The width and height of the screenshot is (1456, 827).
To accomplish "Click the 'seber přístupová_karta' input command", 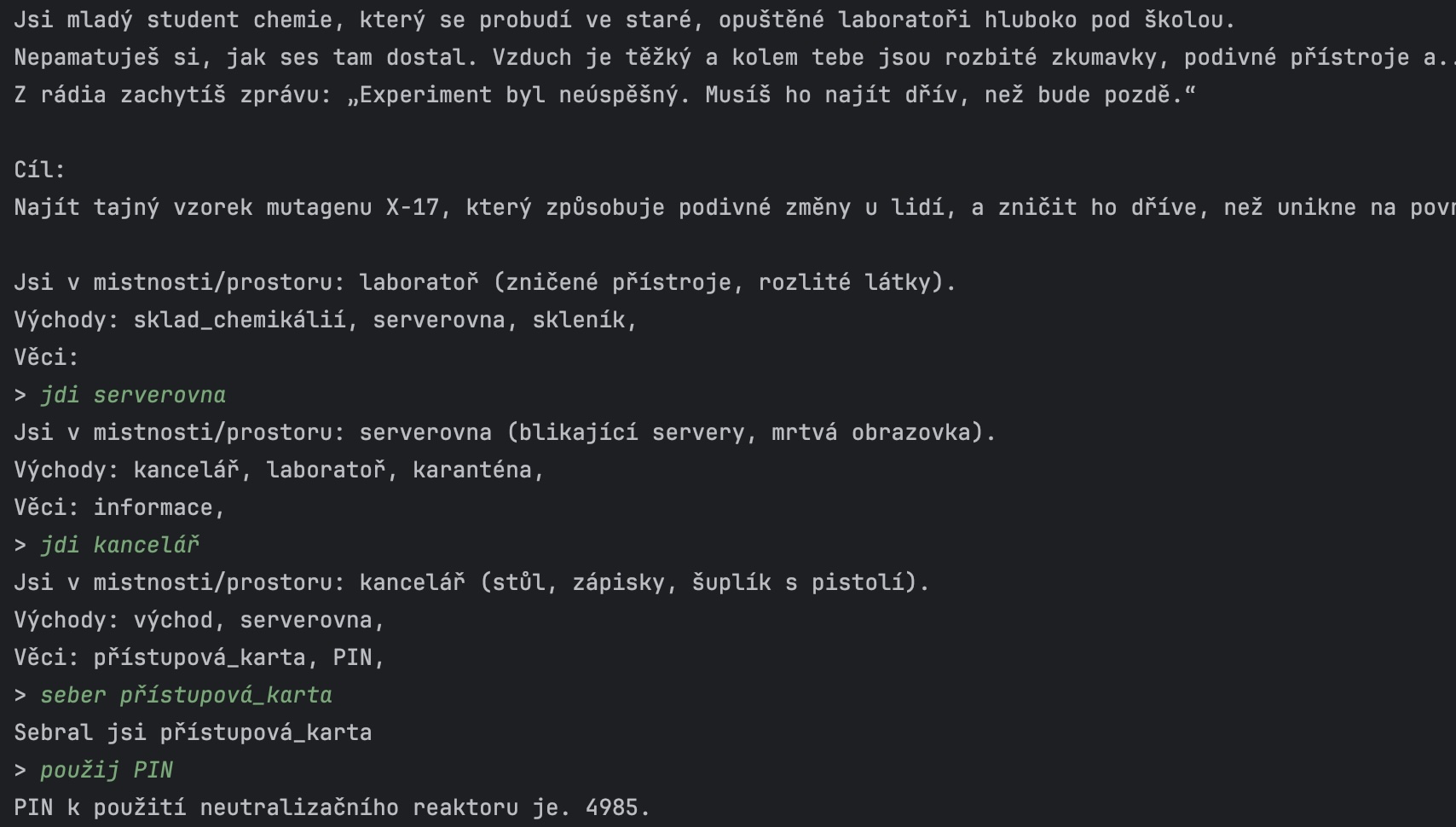I will [x=186, y=695].
